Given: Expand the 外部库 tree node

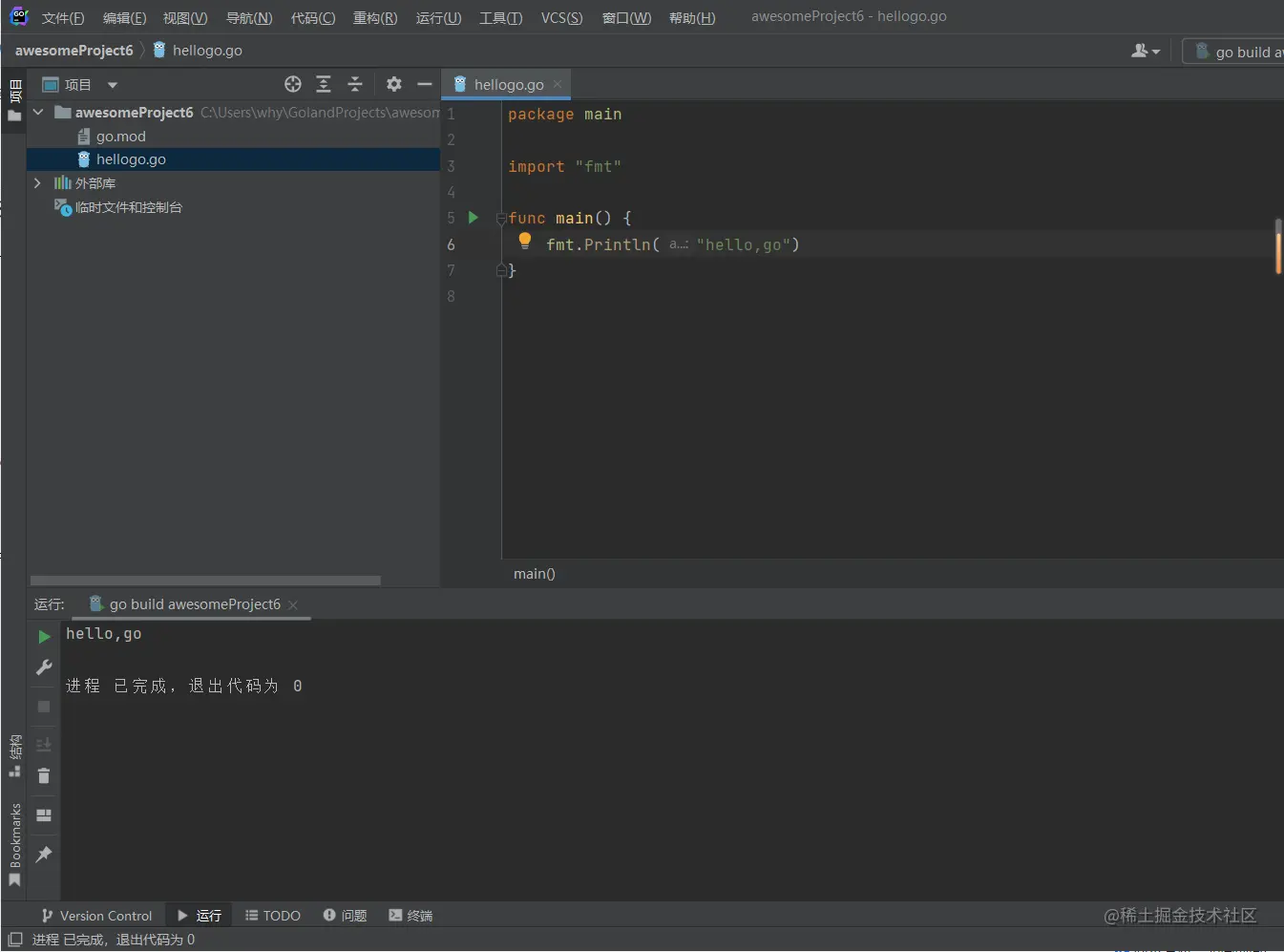Looking at the screenshot, I should click(37, 182).
